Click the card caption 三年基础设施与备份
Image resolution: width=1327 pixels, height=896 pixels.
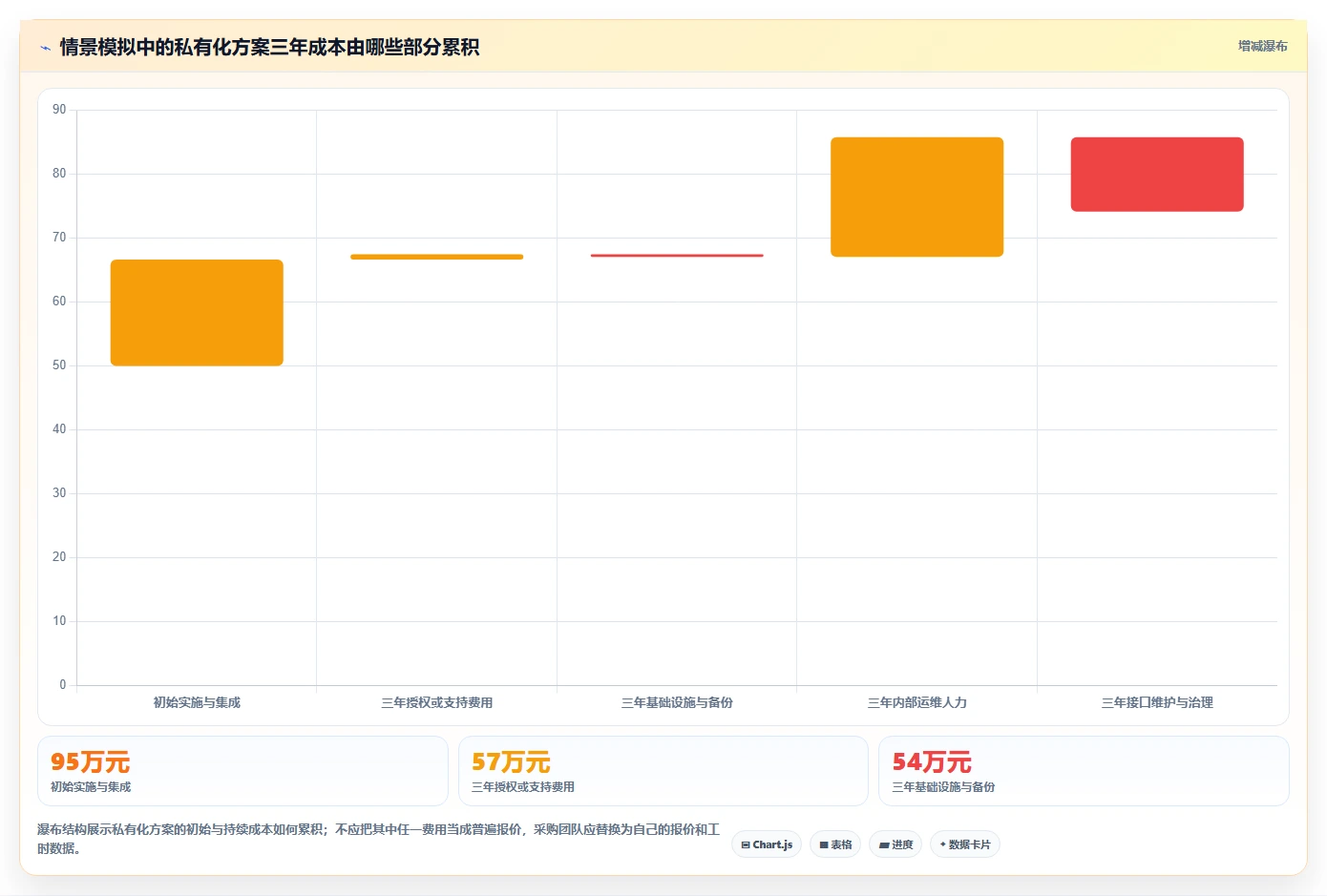[x=943, y=787]
